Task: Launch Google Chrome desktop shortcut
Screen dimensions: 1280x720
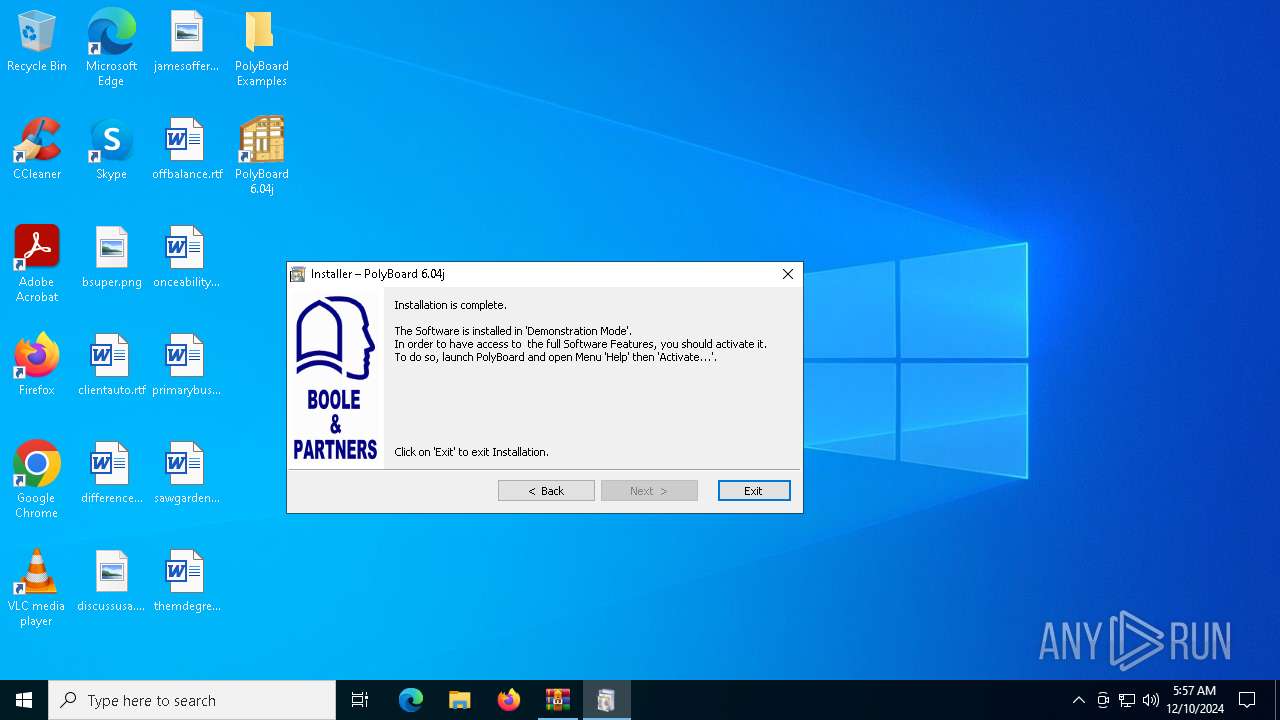Action: [37, 479]
